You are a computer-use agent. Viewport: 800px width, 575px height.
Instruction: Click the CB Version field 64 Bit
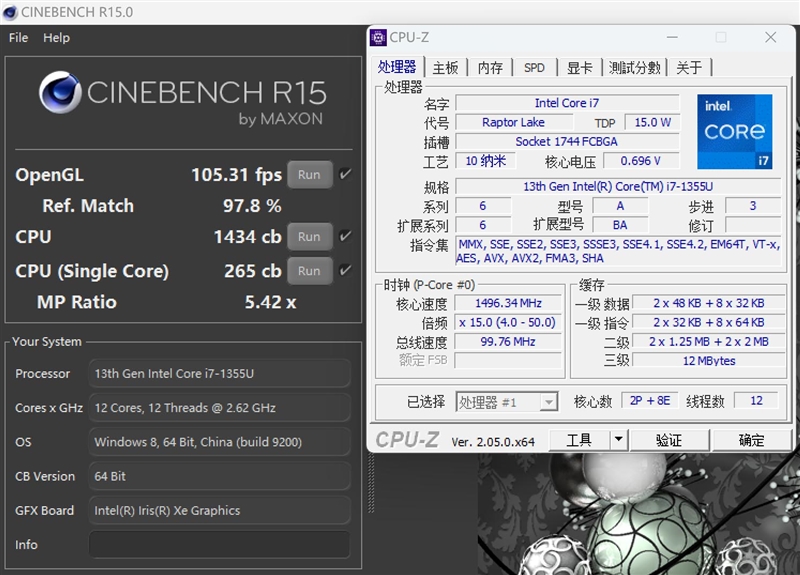pyautogui.click(x=219, y=476)
